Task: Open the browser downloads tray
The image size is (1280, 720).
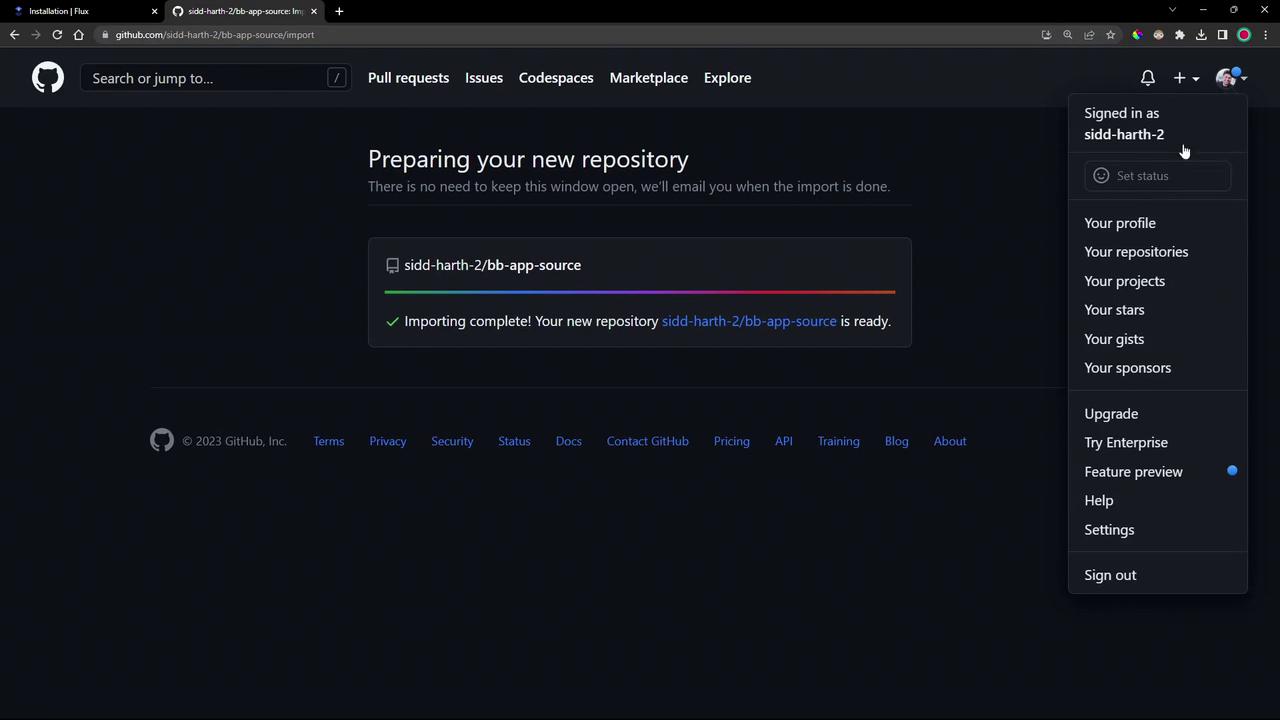Action: [1201, 35]
